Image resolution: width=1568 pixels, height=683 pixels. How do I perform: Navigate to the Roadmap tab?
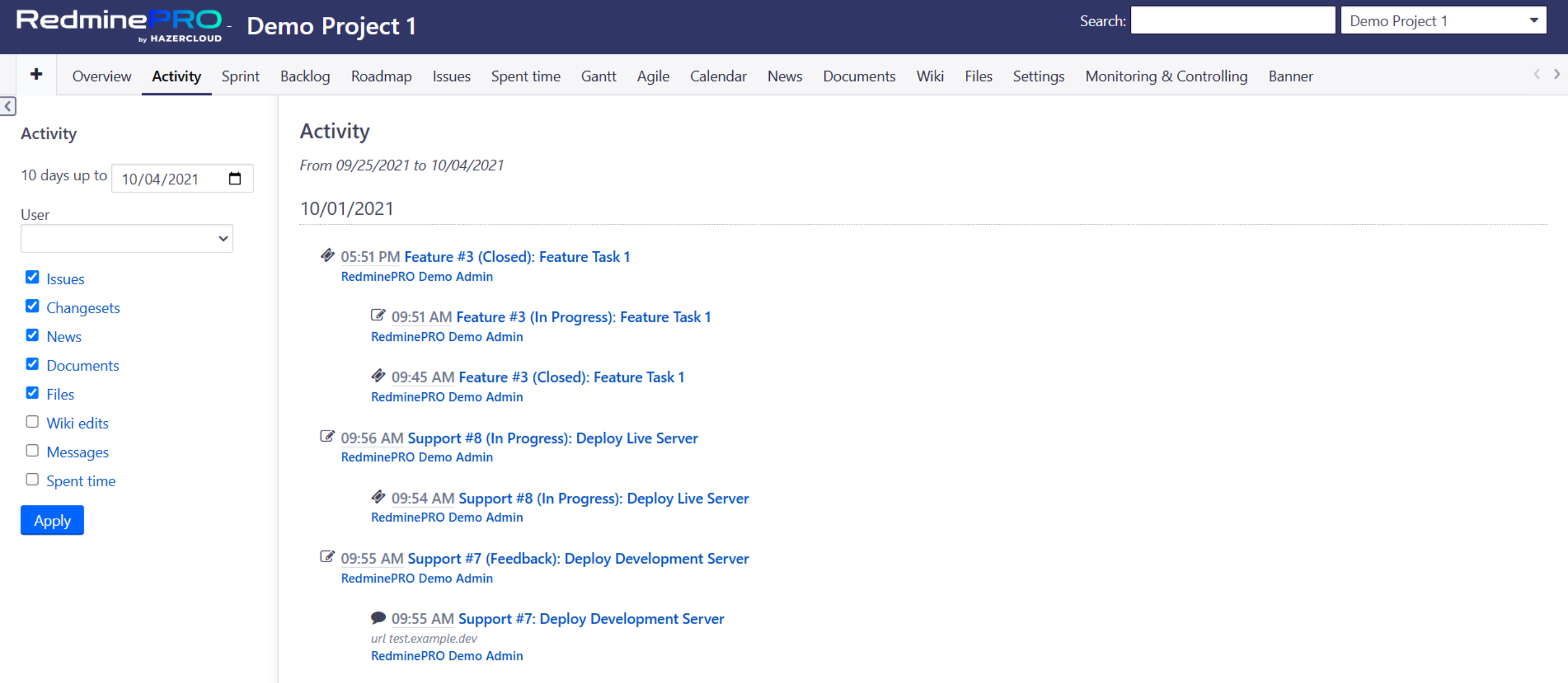click(x=380, y=76)
